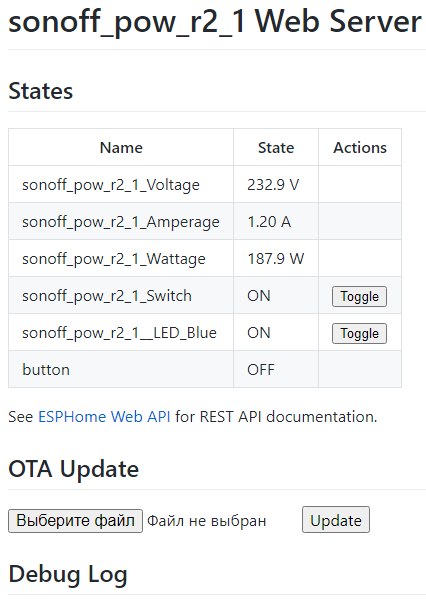The image size is (426, 603).
Task: Click the Update button for OTA
Action: pyautogui.click(x=336, y=520)
